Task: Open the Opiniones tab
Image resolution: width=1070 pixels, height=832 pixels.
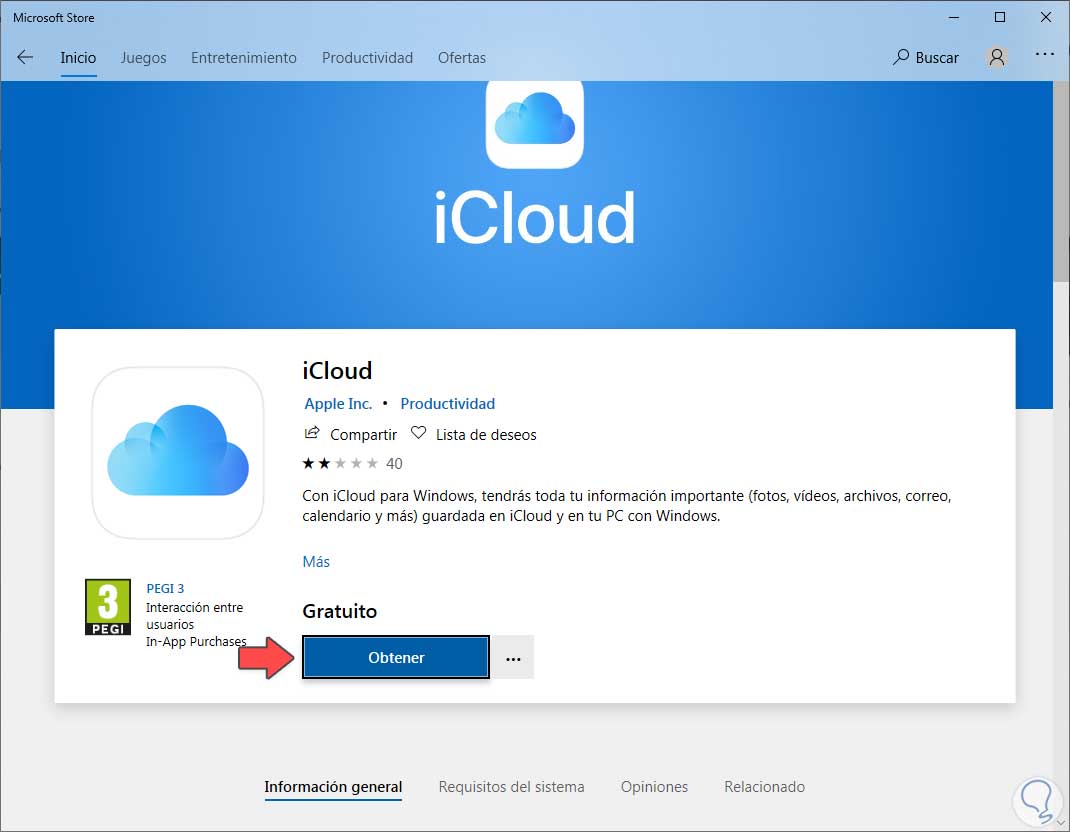Action: 654,787
